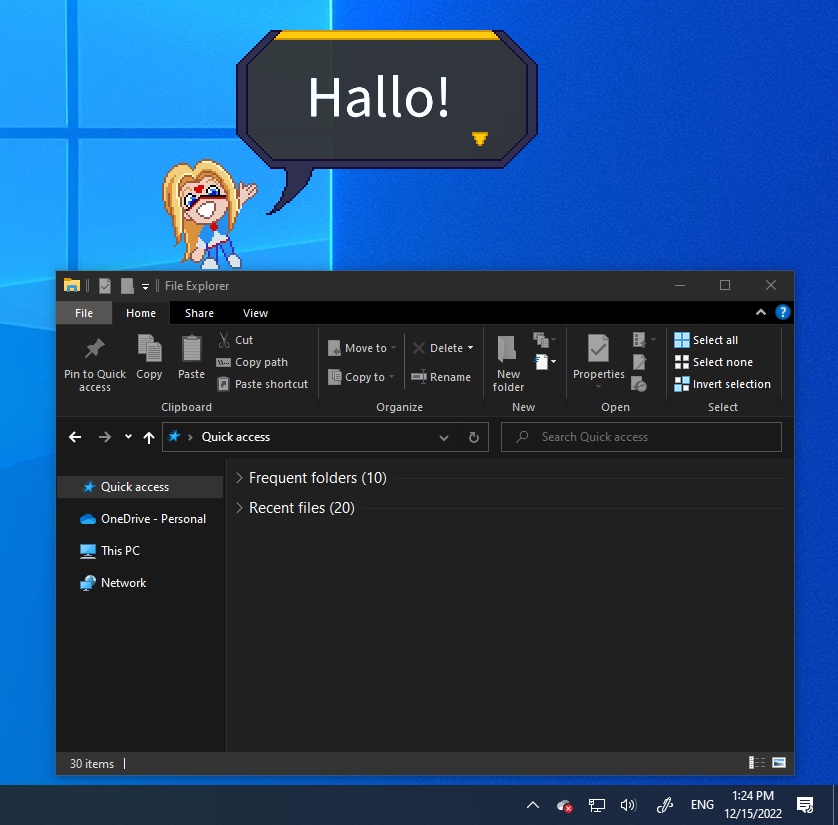
Task: Refresh Quick access with the refresh button
Action: [474, 438]
